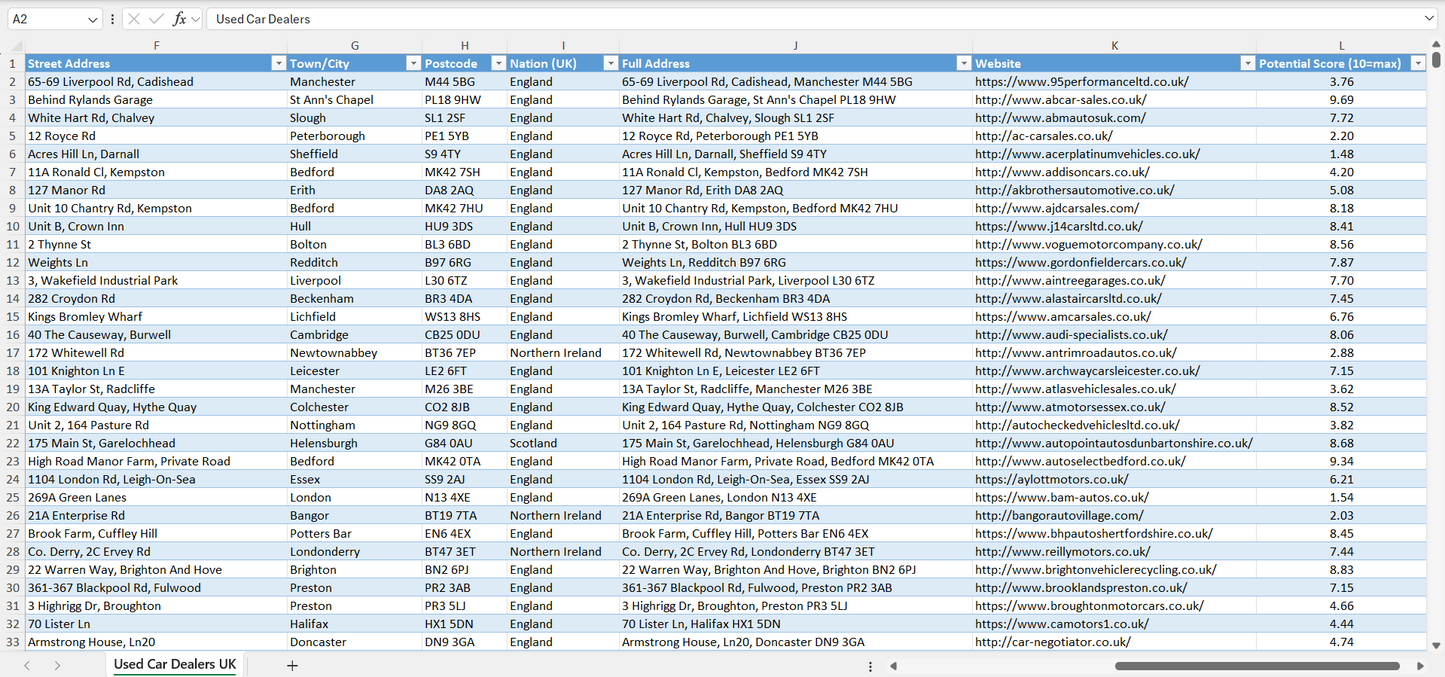This screenshot has width=1445, height=677.
Task: Select full address 2 Thynne St, Bolton BL3 6BD
Action: tap(795, 245)
